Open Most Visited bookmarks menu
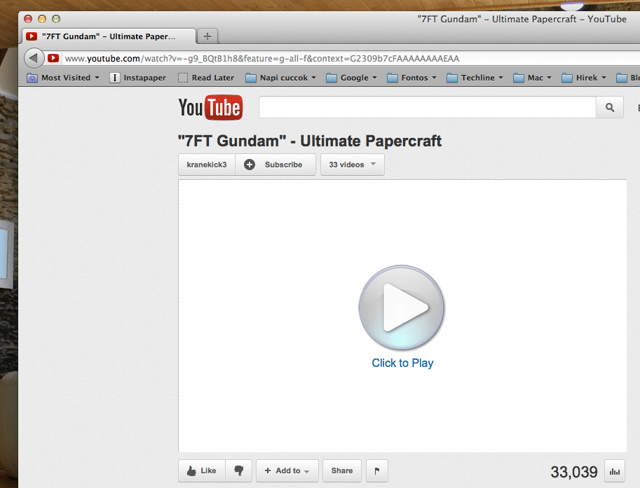The height and width of the screenshot is (488, 640). pyautogui.click(x=63, y=78)
